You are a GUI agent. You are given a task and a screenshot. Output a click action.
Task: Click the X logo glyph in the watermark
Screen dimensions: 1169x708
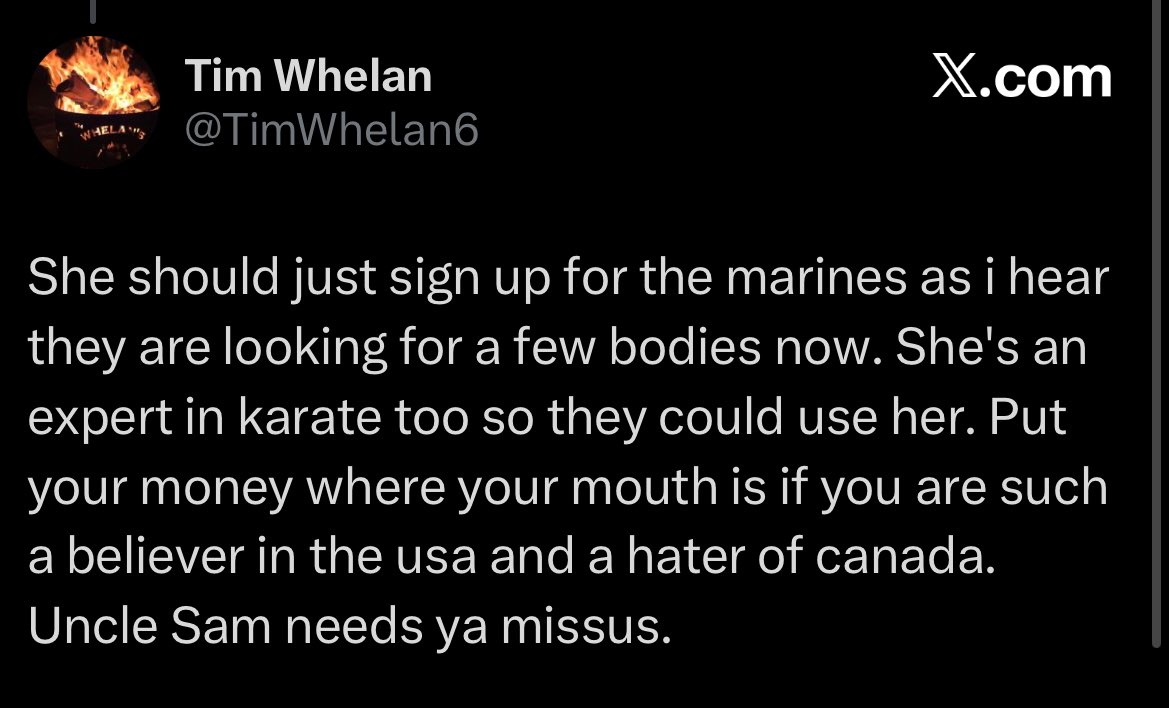957,78
